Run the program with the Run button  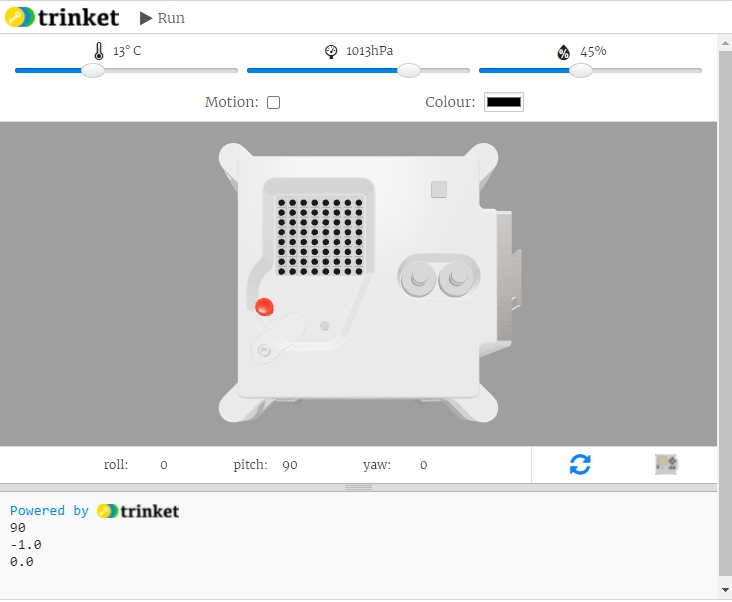(x=162, y=18)
